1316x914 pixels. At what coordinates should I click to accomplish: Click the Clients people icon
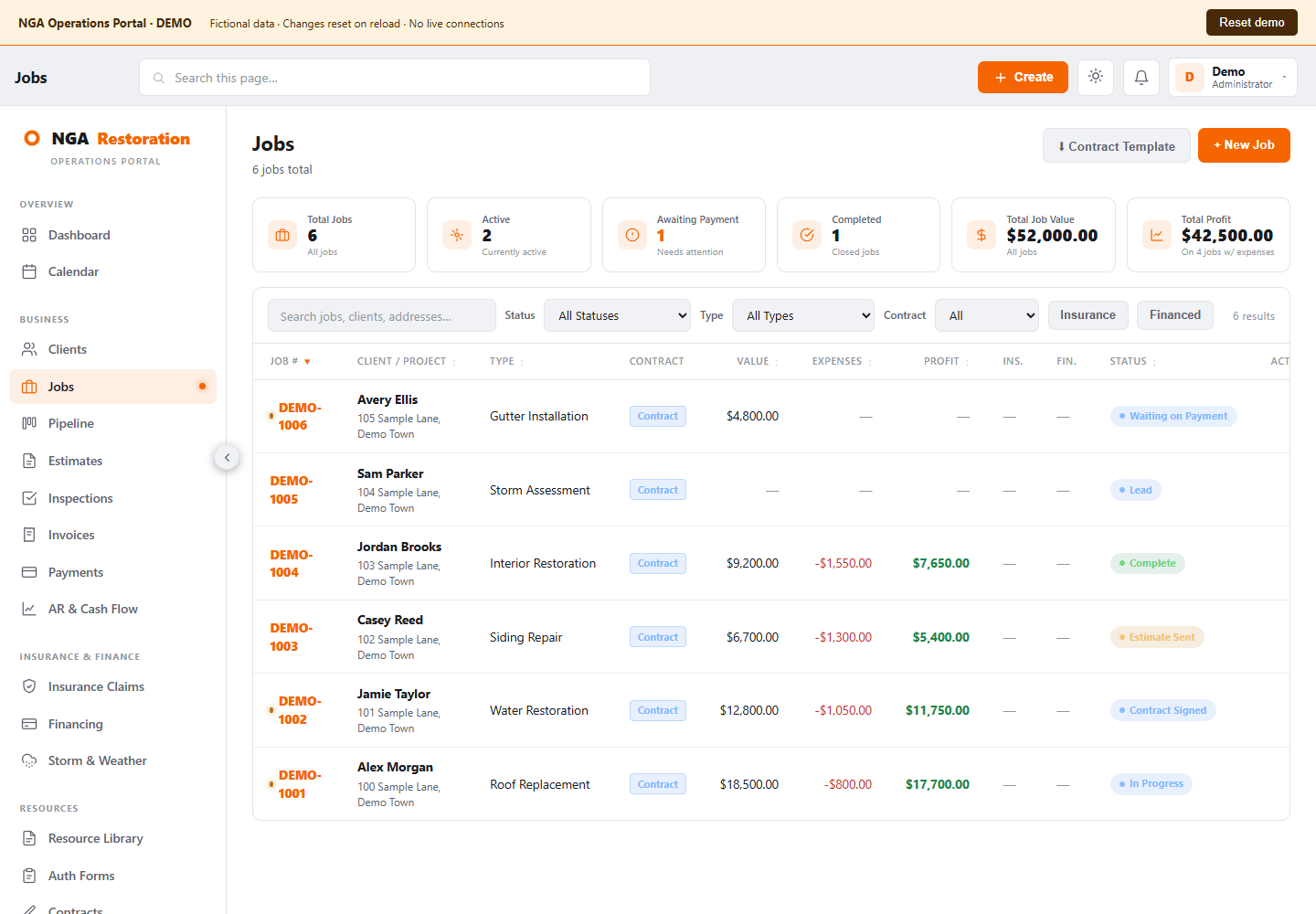[29, 349]
